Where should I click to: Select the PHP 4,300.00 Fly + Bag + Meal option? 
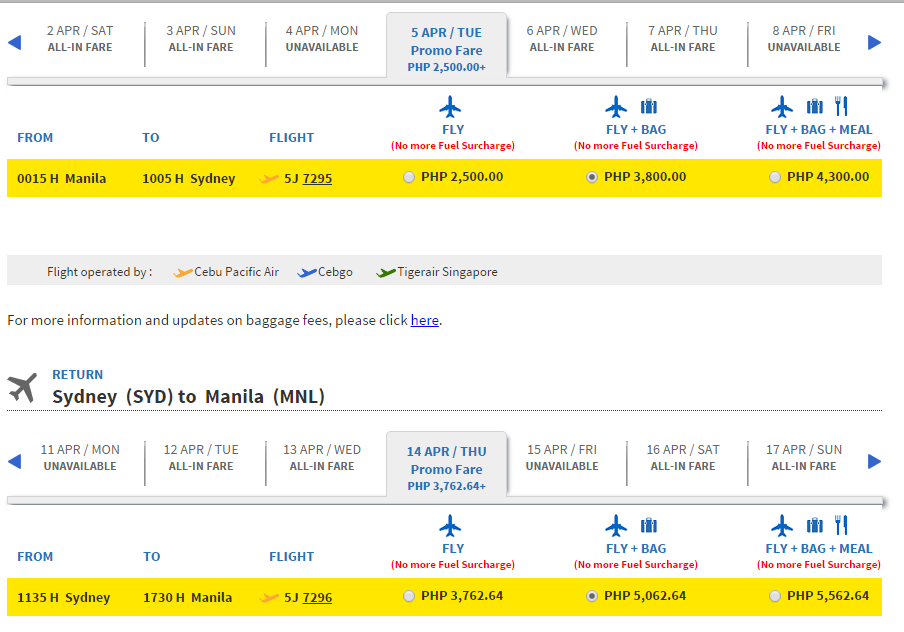coord(775,177)
